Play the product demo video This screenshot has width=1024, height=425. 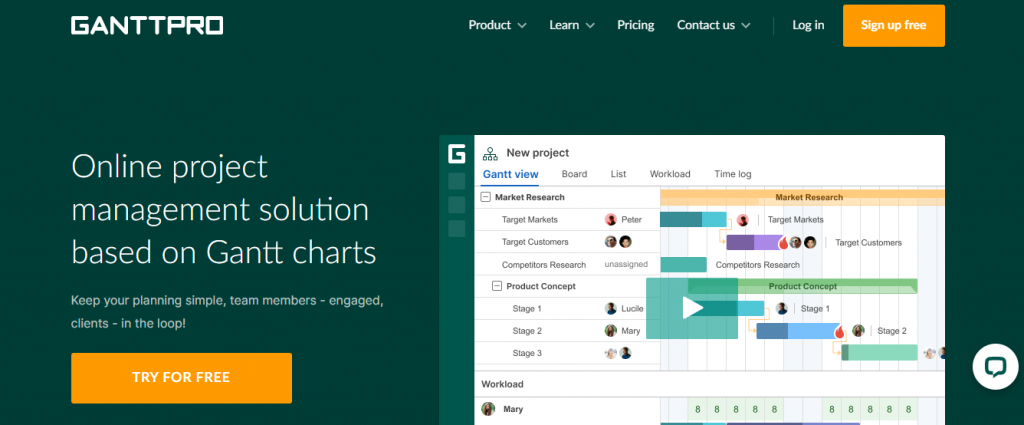click(x=692, y=307)
